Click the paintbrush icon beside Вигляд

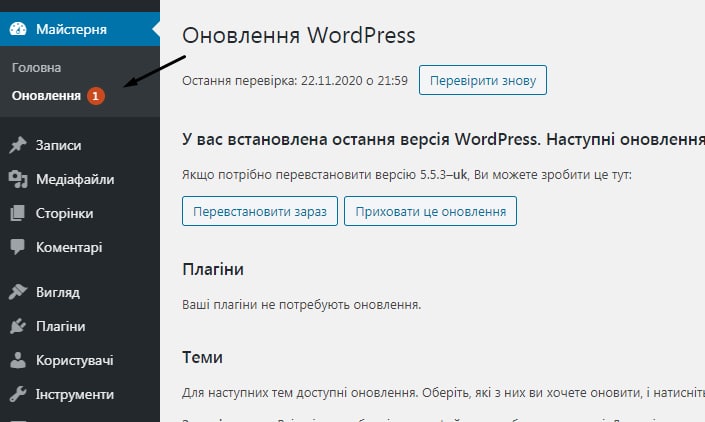[x=18, y=292]
